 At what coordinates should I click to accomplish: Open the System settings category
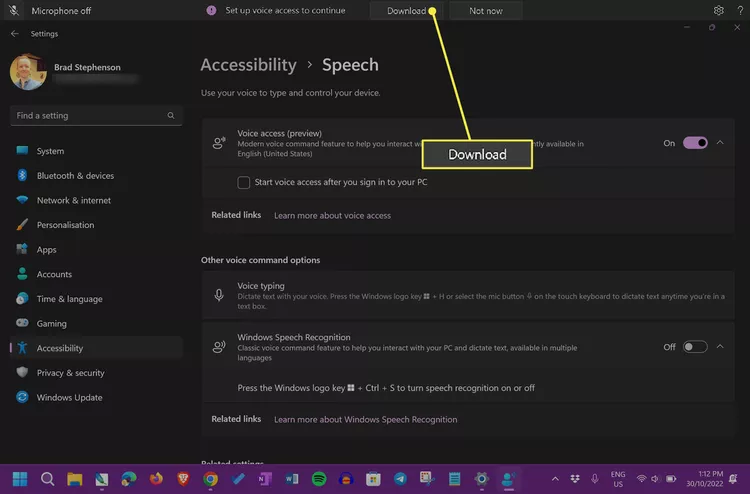click(x=96, y=151)
